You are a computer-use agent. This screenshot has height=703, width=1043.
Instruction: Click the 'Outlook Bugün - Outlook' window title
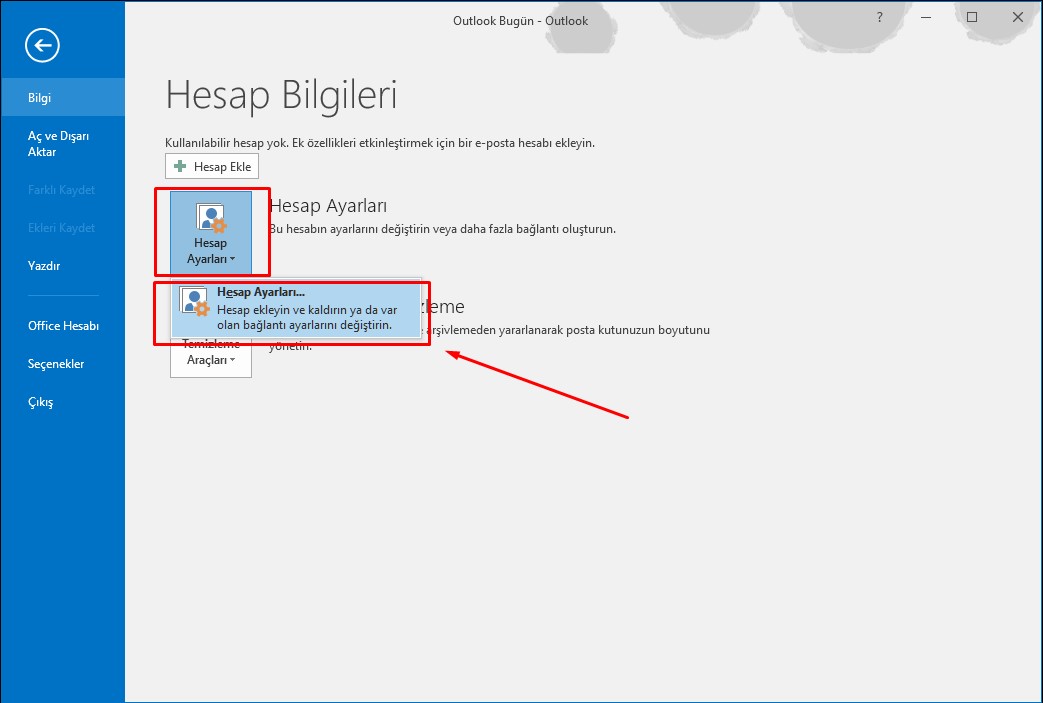(x=521, y=21)
